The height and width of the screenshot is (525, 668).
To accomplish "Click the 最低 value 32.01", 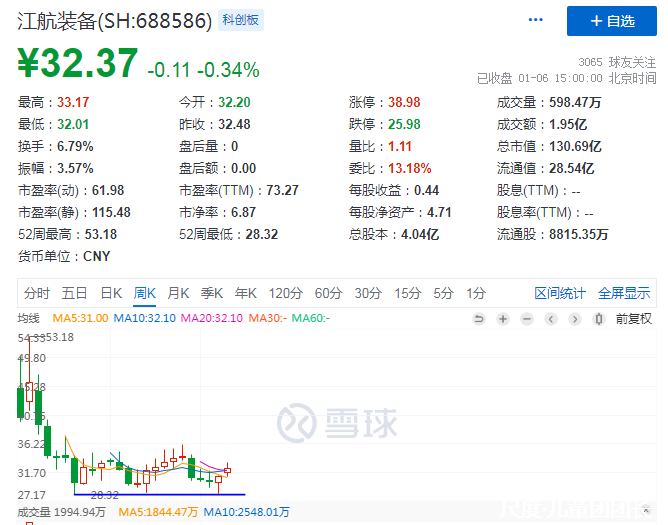I will pyautogui.click(x=73, y=124).
